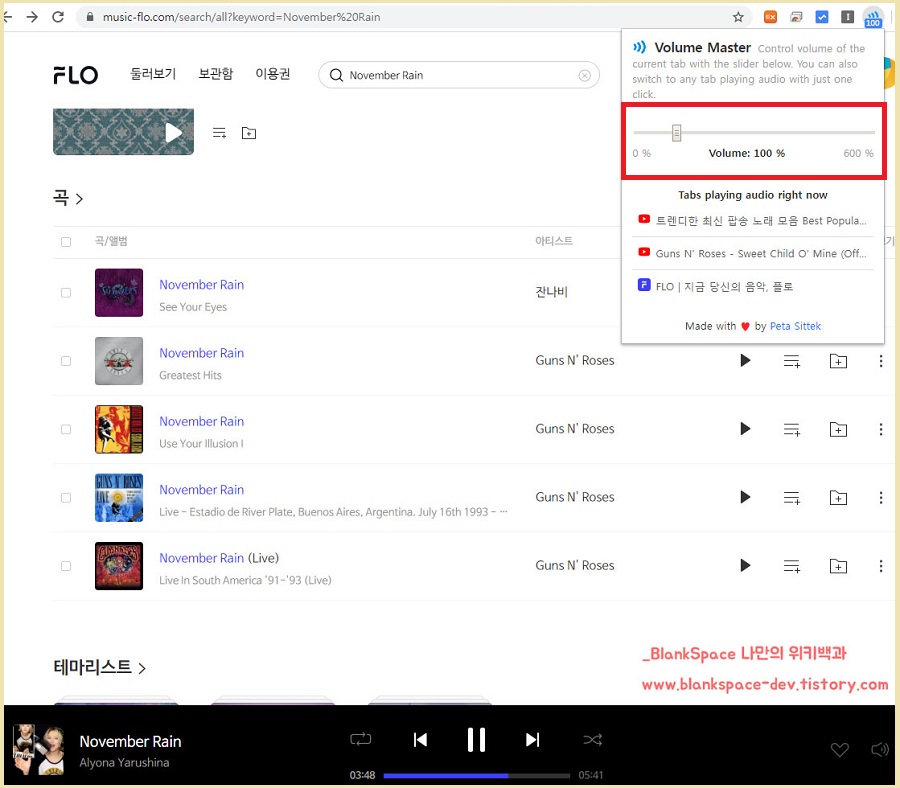Add selected songs to a folder at top
The image size is (900, 788).
click(249, 133)
